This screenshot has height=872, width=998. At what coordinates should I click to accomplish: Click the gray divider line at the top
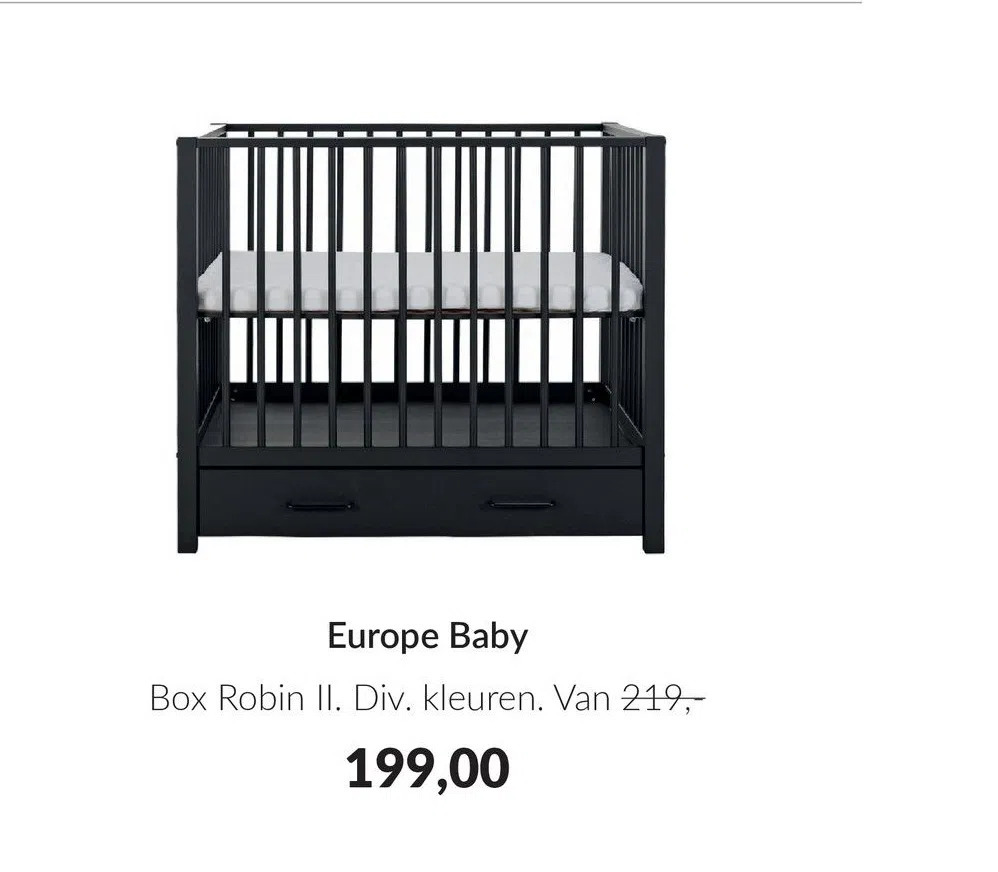point(430,3)
